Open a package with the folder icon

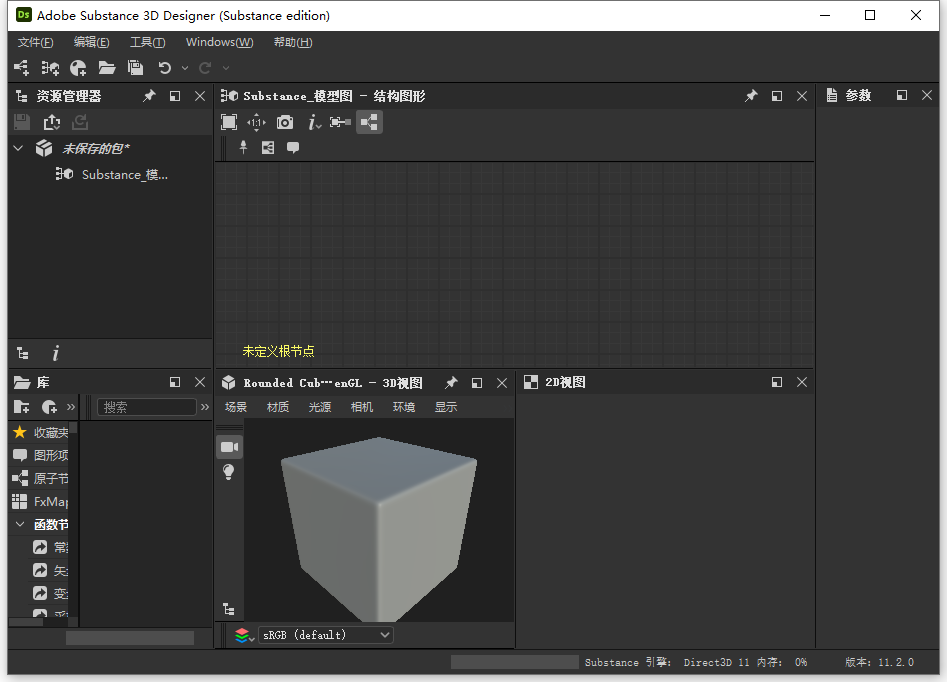pyautogui.click(x=107, y=68)
